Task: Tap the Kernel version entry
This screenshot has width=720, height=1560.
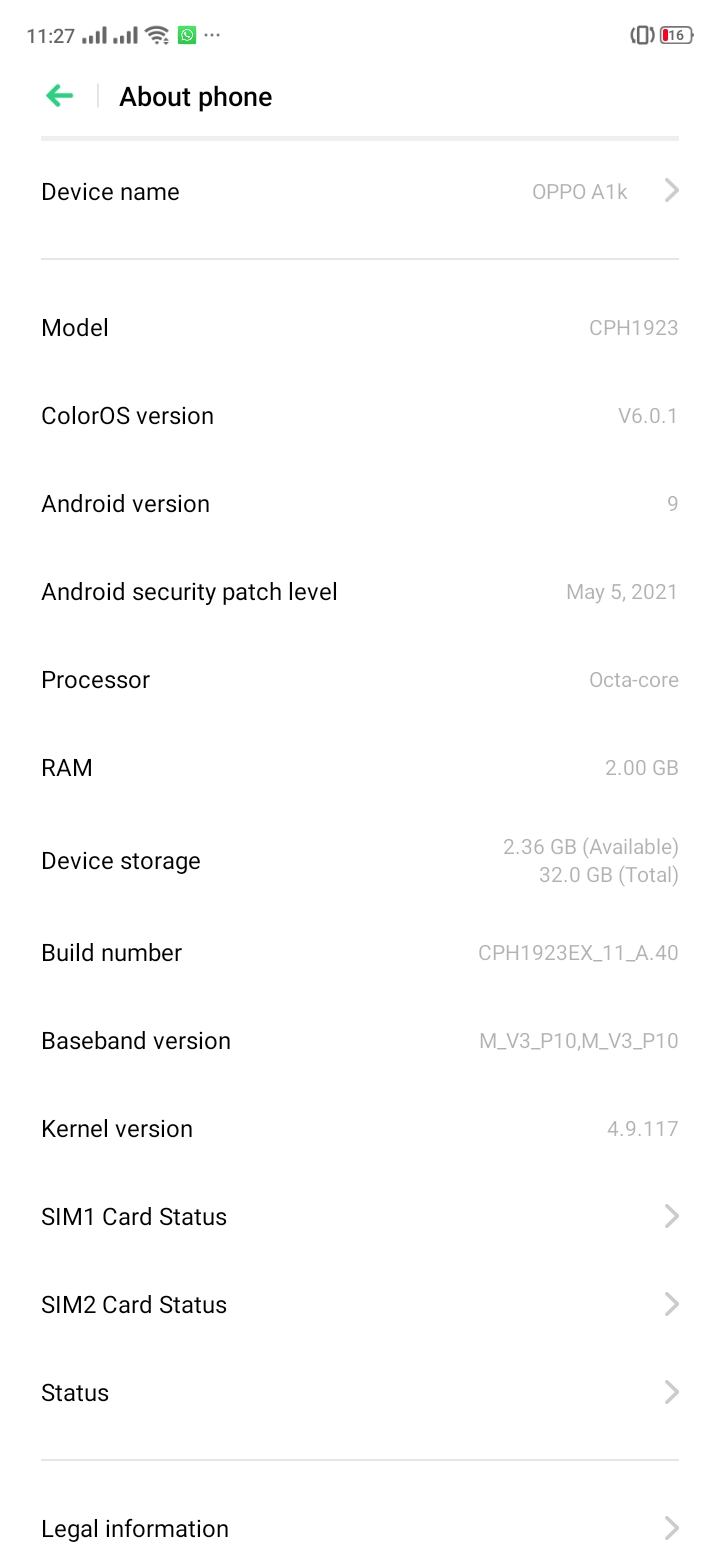Action: click(x=360, y=1128)
